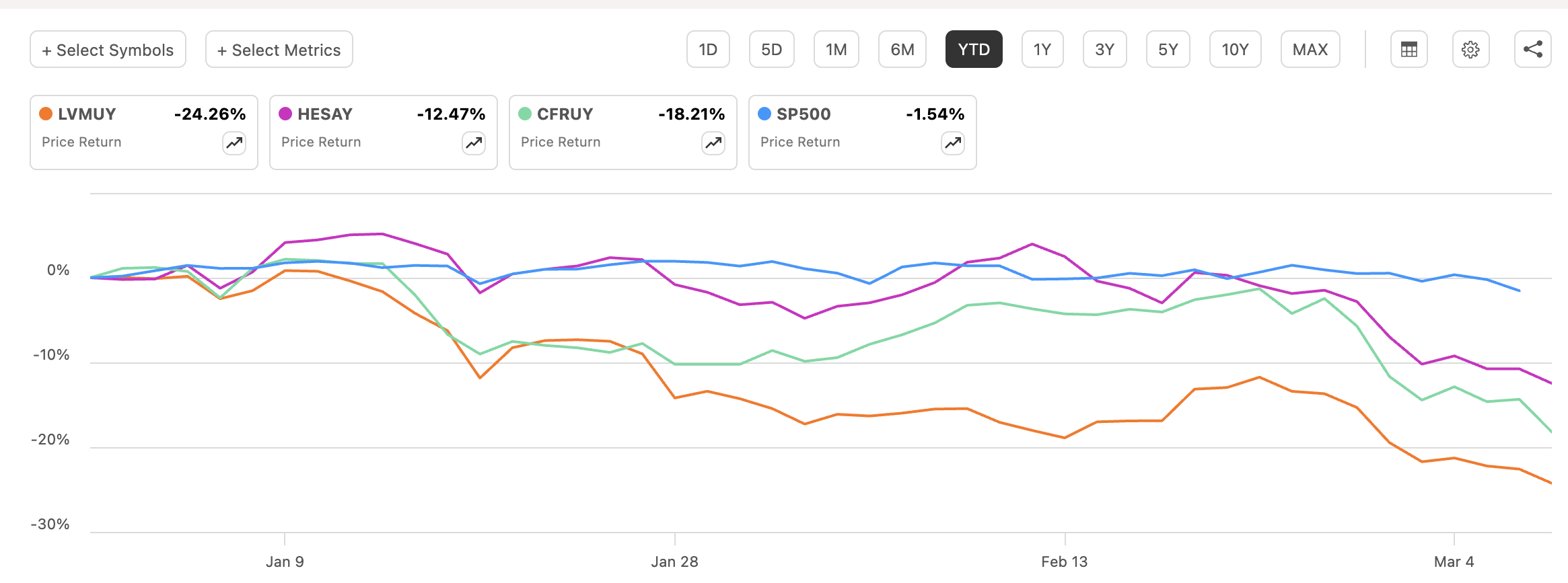Open the LVMUY sparkline chart icon
This screenshot has width=1568, height=583.
[234, 143]
